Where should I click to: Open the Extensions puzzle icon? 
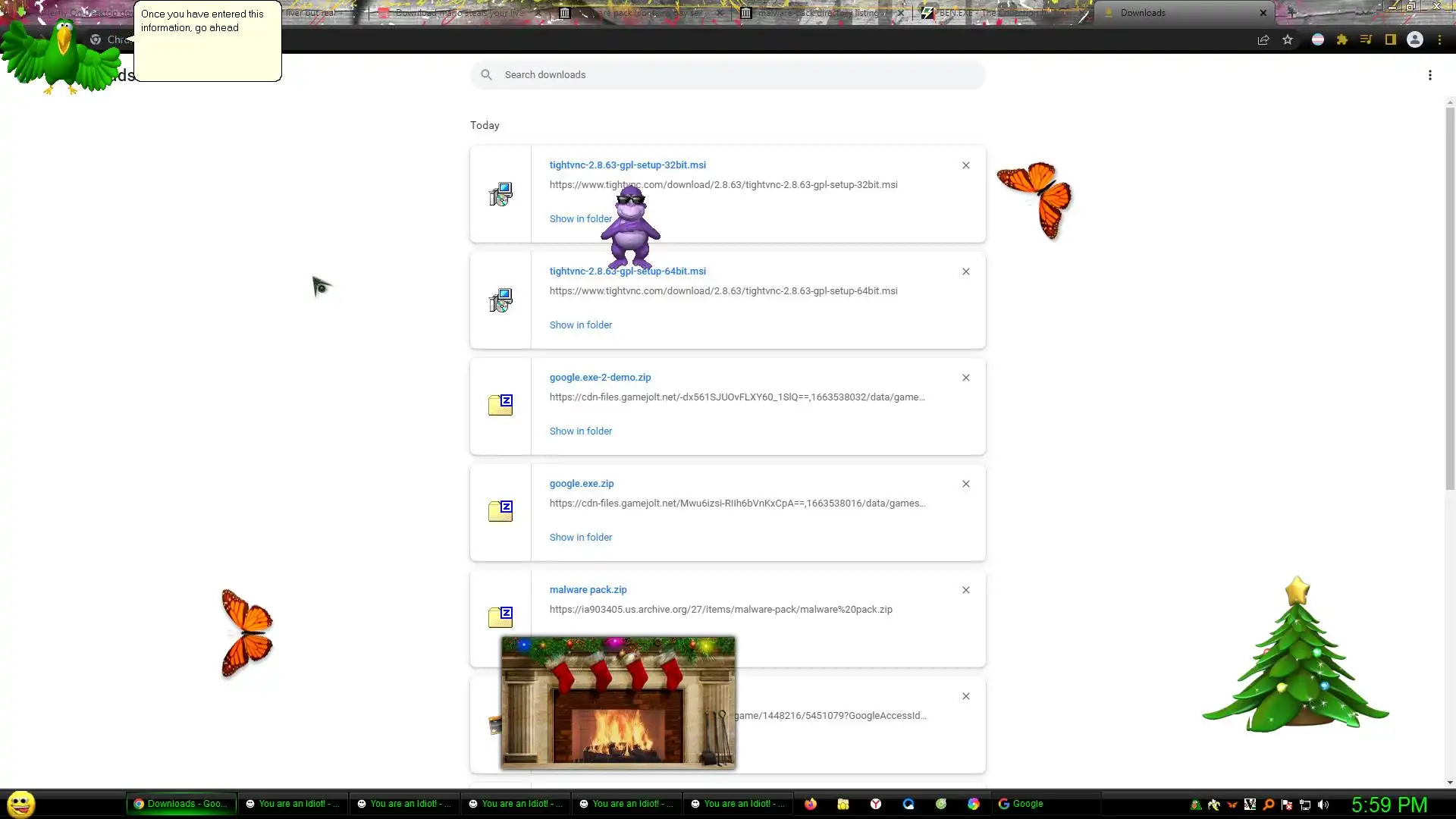click(1342, 40)
